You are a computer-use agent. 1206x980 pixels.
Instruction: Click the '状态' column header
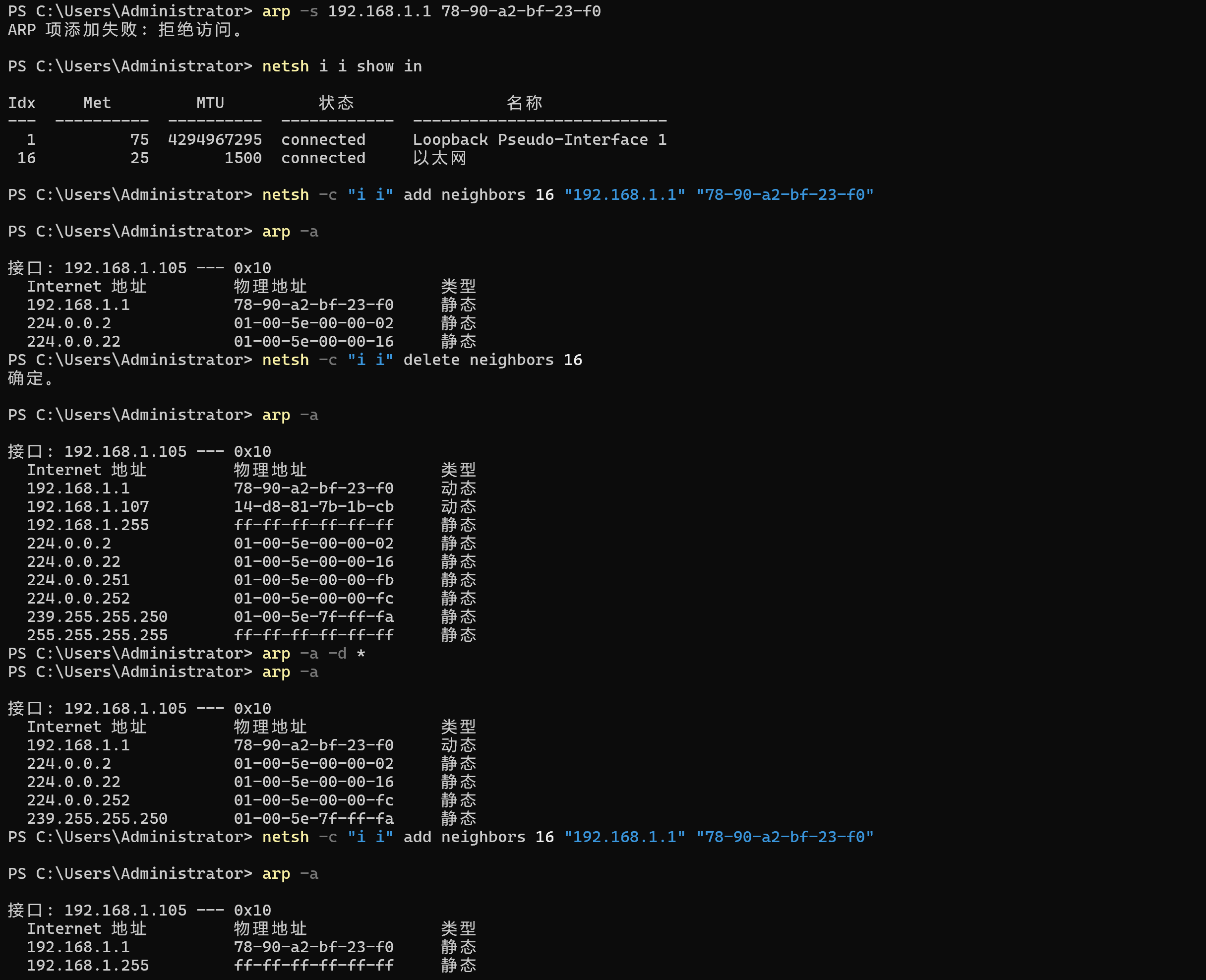coord(336,103)
